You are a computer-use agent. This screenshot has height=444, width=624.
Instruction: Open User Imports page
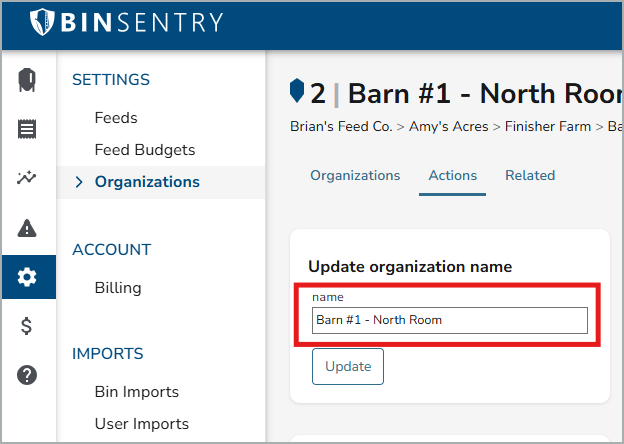pyautogui.click(x=142, y=424)
